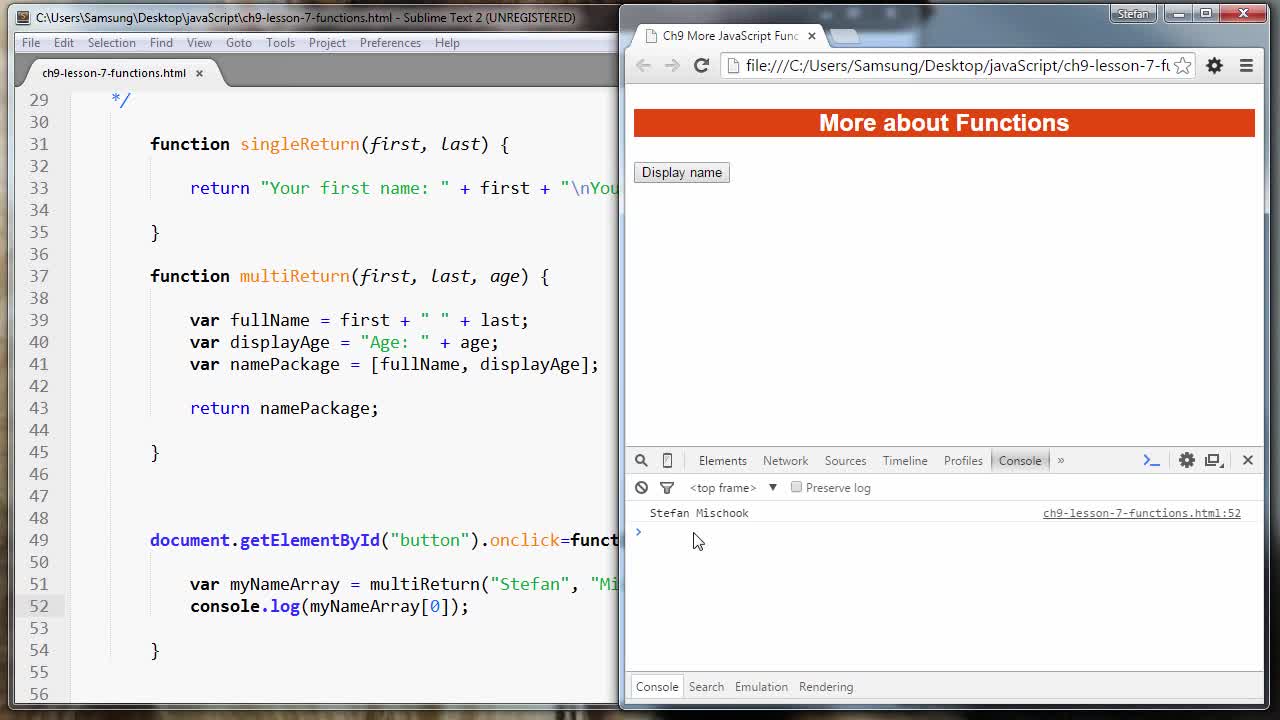This screenshot has width=1280, height=720.
Task: Click console prompt input line
Action: [x=945, y=532]
